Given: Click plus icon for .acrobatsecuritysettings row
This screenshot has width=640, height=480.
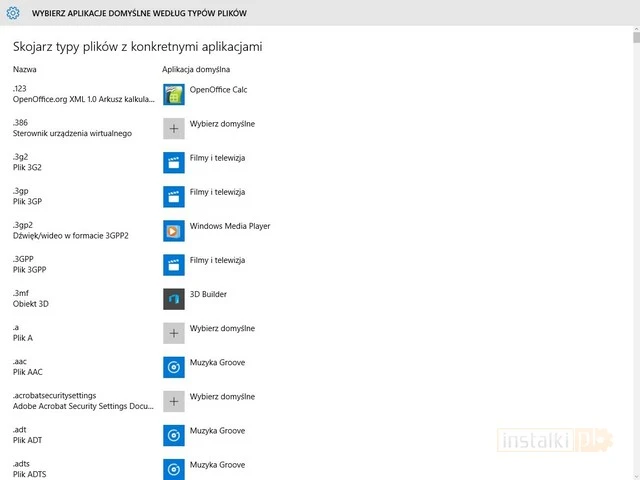Looking at the screenshot, I should (174, 401).
